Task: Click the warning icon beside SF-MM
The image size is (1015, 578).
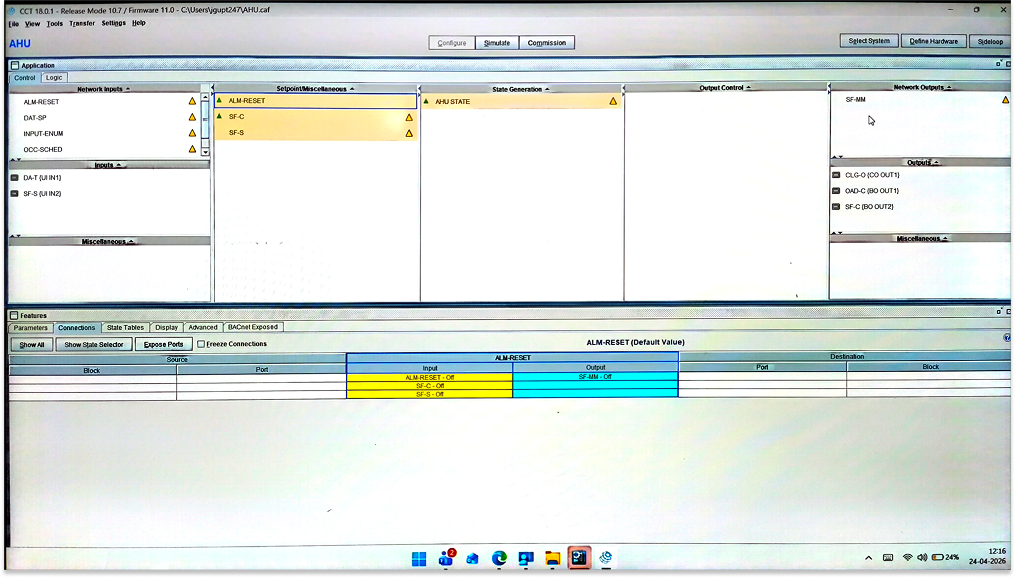Action: (1005, 100)
